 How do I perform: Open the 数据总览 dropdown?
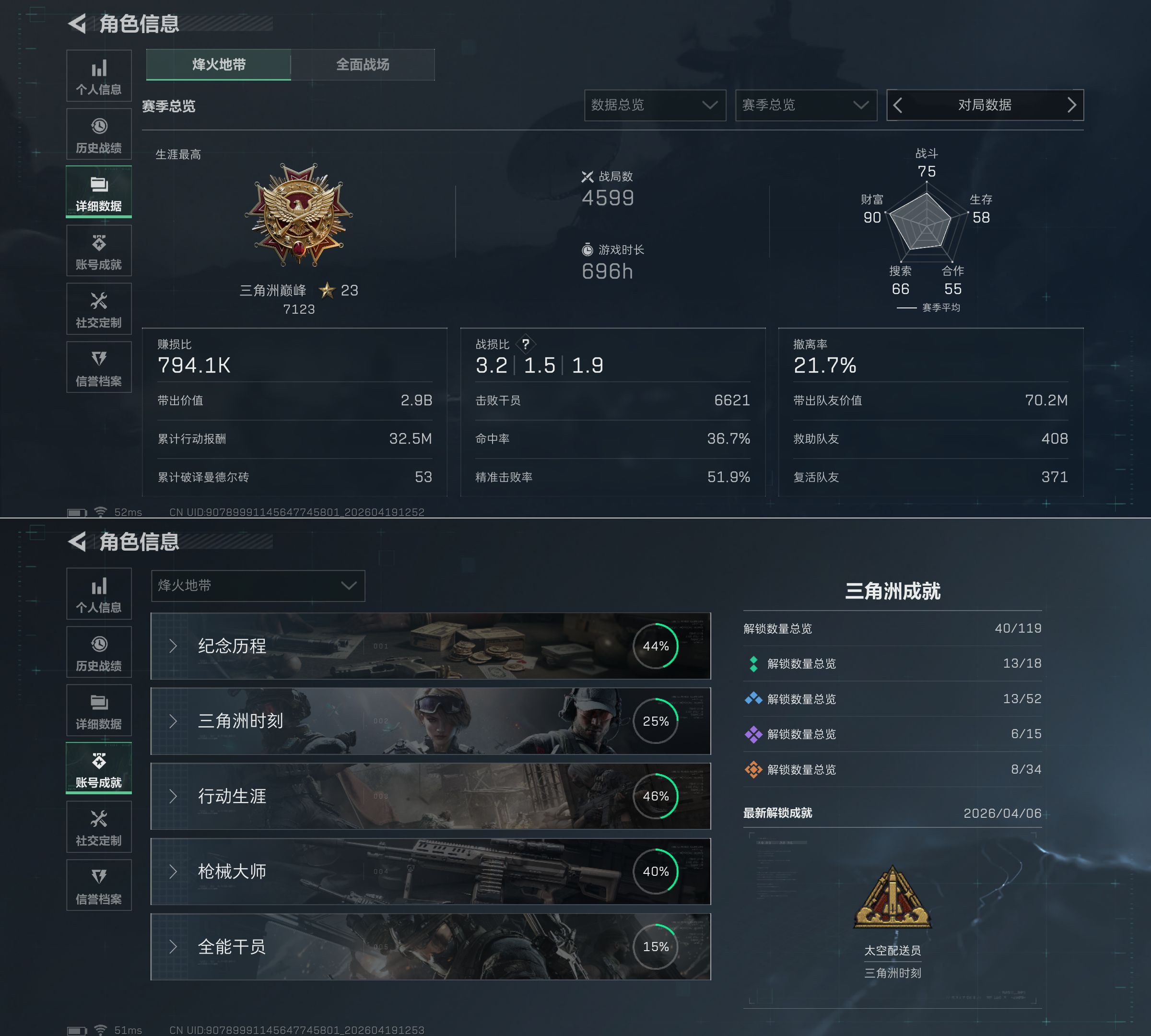[x=655, y=106]
